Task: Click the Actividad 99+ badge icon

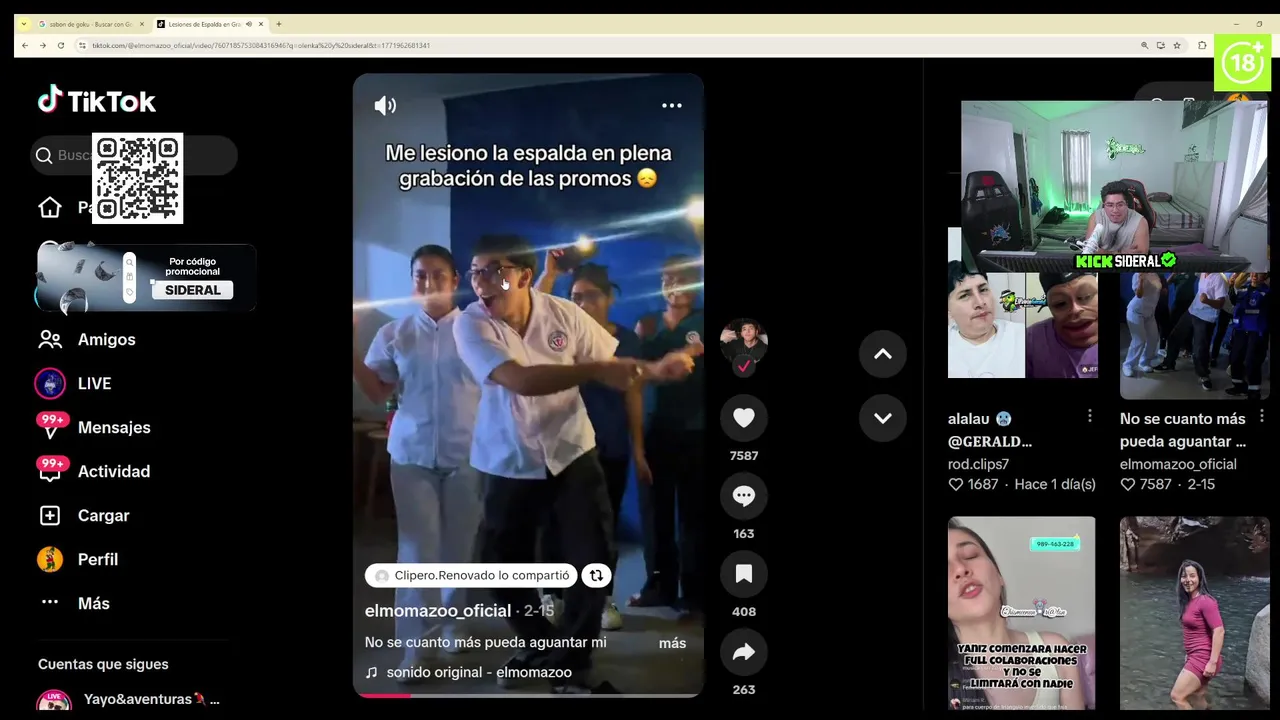Action: (51, 471)
